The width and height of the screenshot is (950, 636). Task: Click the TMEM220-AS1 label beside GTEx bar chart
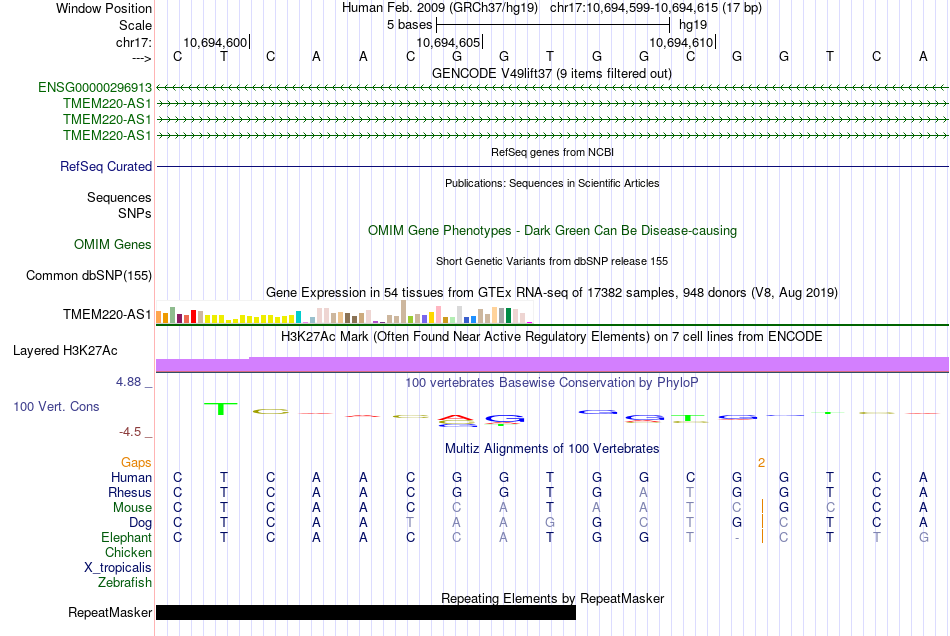107,314
